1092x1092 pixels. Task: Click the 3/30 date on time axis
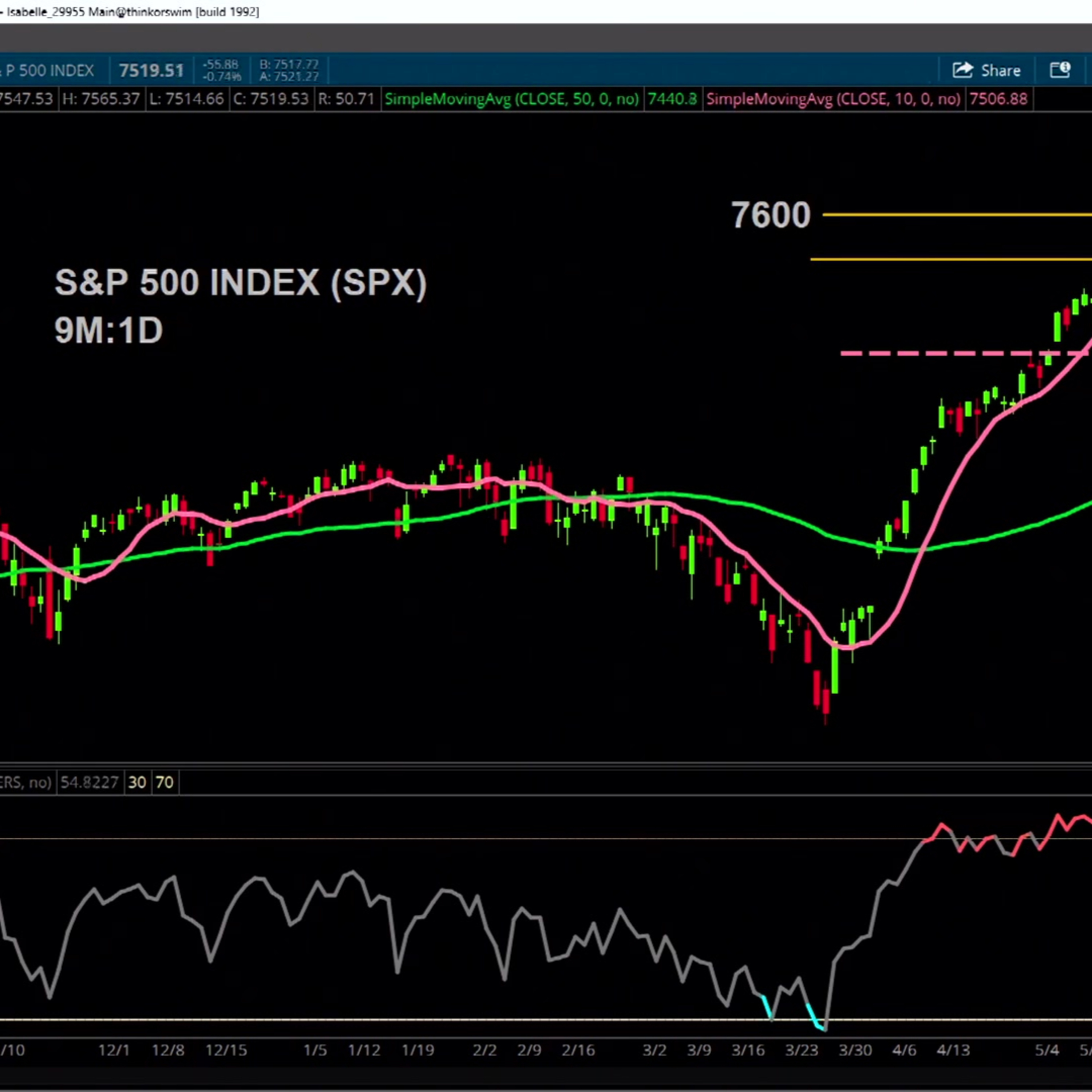click(855, 1050)
